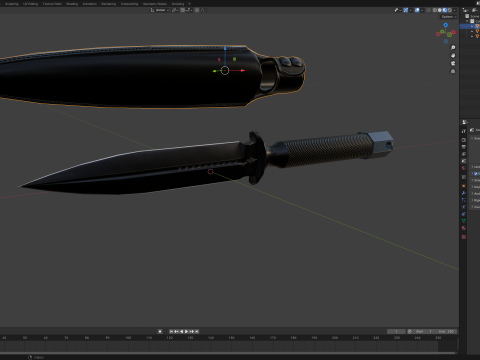Add a workspace with the plus button
The width and height of the screenshot is (480, 360).
pos(189,4)
